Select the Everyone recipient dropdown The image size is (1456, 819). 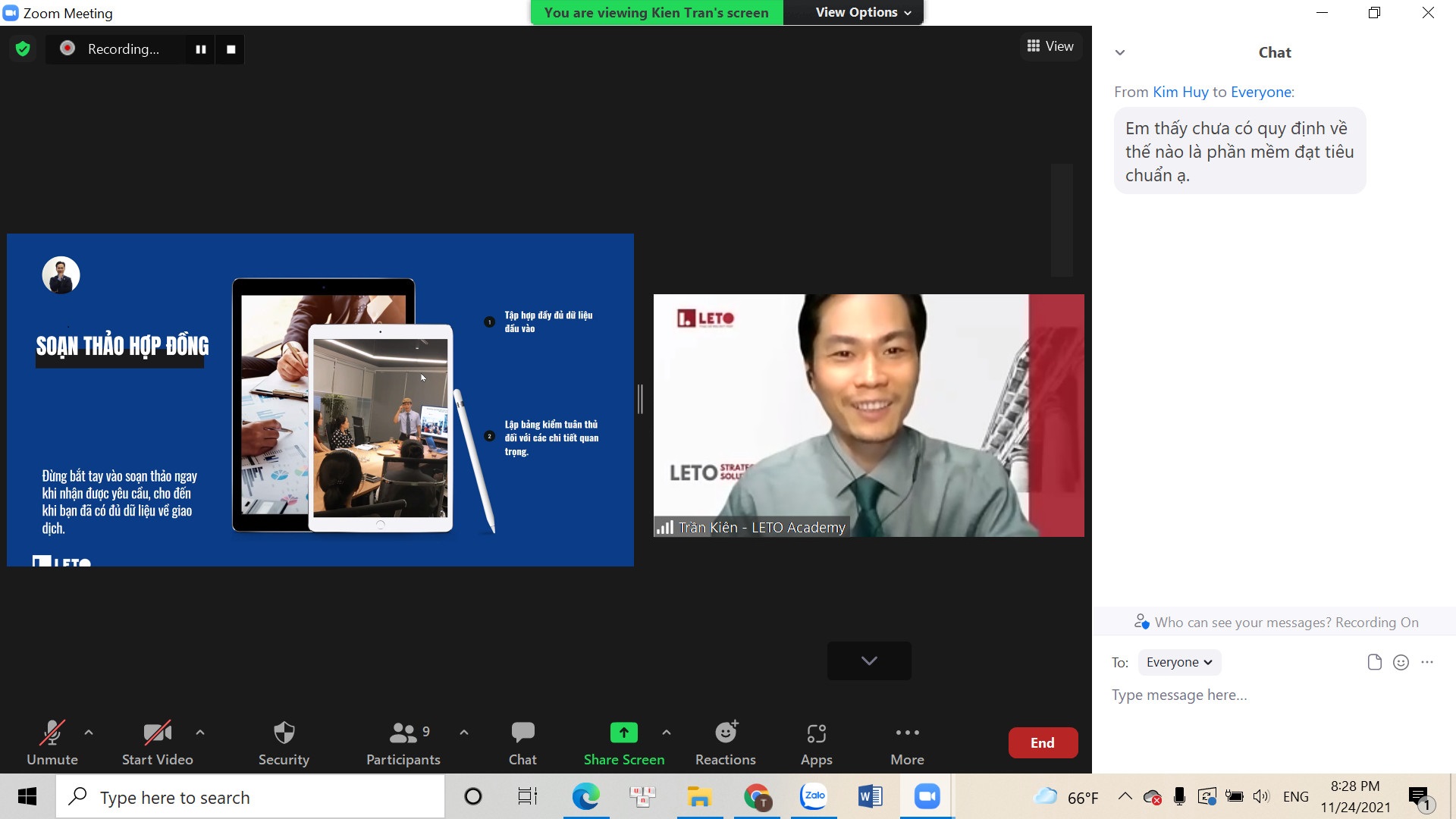(x=1179, y=662)
